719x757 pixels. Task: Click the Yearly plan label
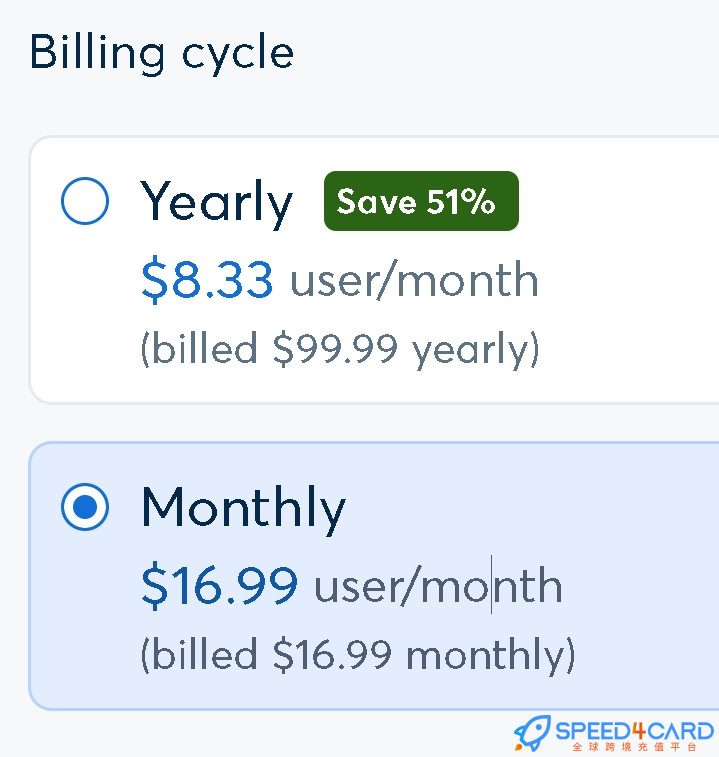[216, 203]
